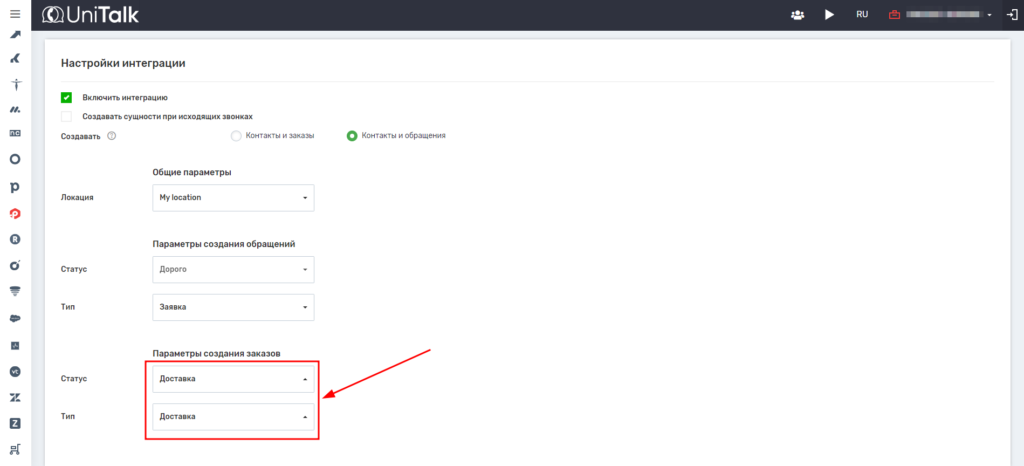Viewport: 1024px width, 466px height.
Task: Click the red briefcase icon in the header
Action: click(x=894, y=15)
